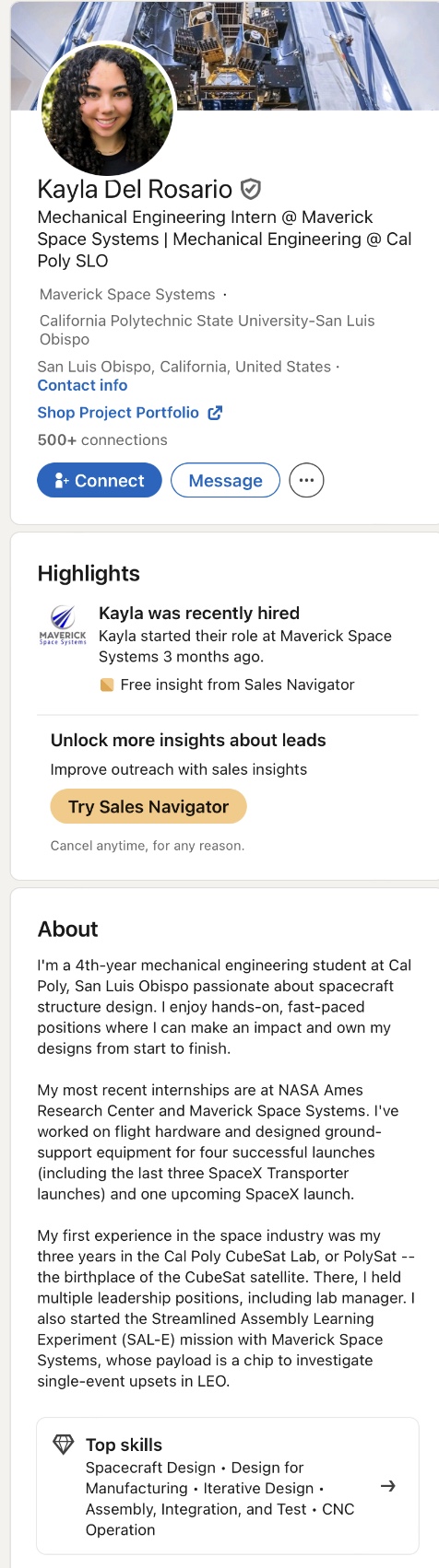Open the three-dot More actions menu
439x1568 pixels.
pyautogui.click(x=307, y=481)
